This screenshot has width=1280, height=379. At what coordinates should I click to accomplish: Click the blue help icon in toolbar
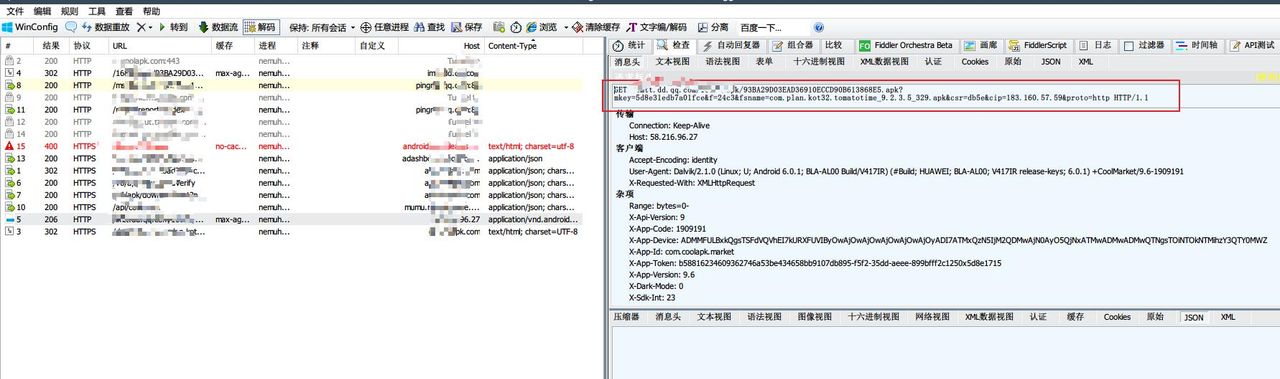coord(819,27)
